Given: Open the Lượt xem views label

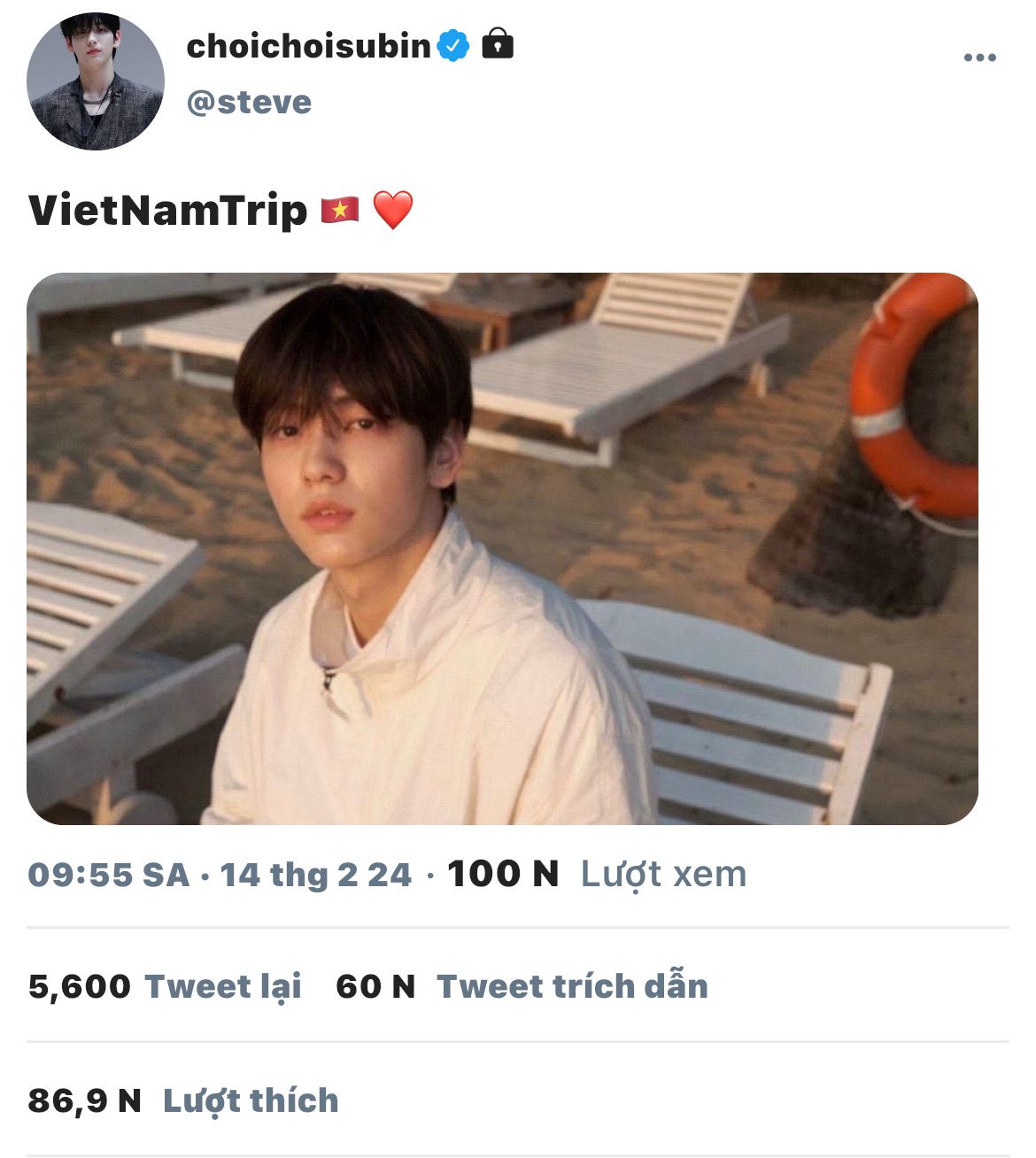Looking at the screenshot, I should click(663, 874).
